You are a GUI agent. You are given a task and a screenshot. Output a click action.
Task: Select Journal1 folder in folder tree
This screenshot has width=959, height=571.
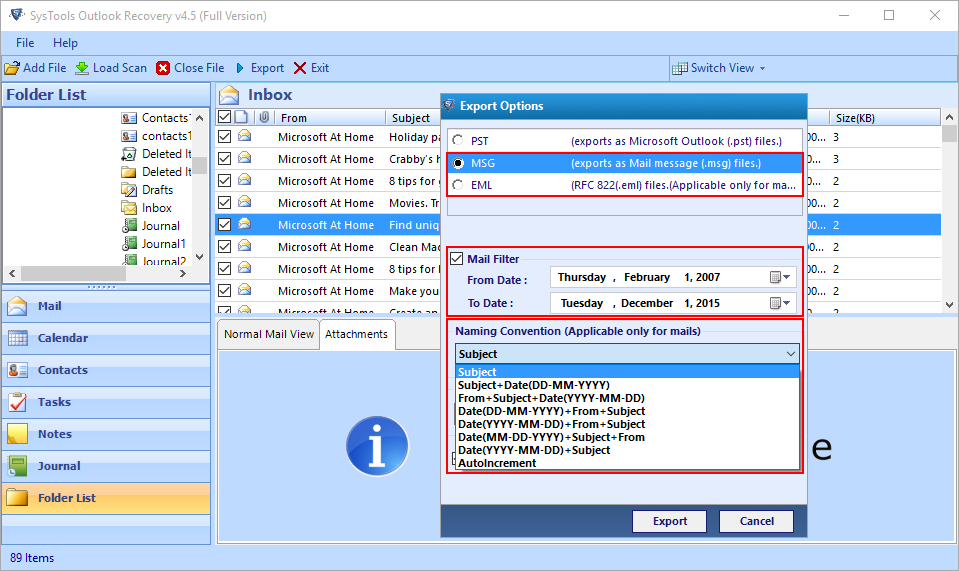(x=154, y=243)
